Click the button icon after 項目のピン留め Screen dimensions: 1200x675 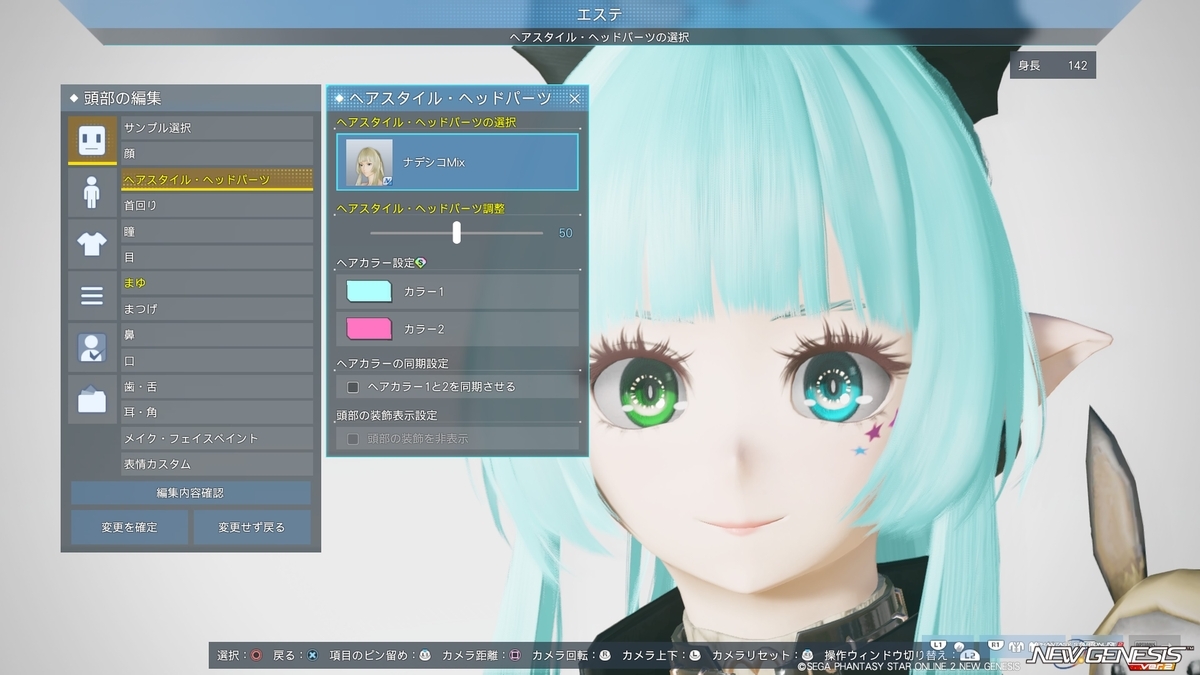(424, 655)
